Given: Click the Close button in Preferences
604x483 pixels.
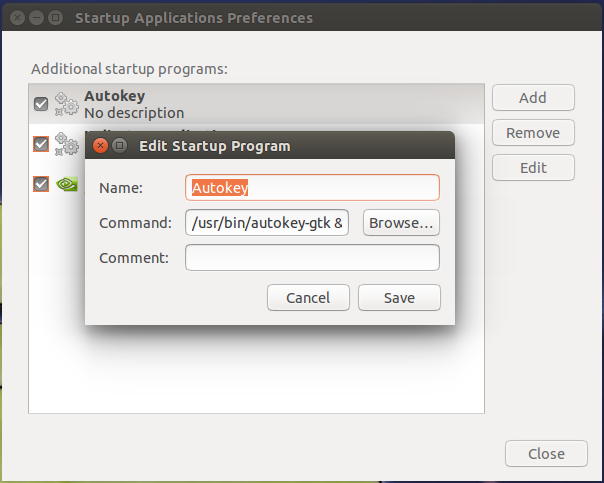Looking at the screenshot, I should [546, 453].
